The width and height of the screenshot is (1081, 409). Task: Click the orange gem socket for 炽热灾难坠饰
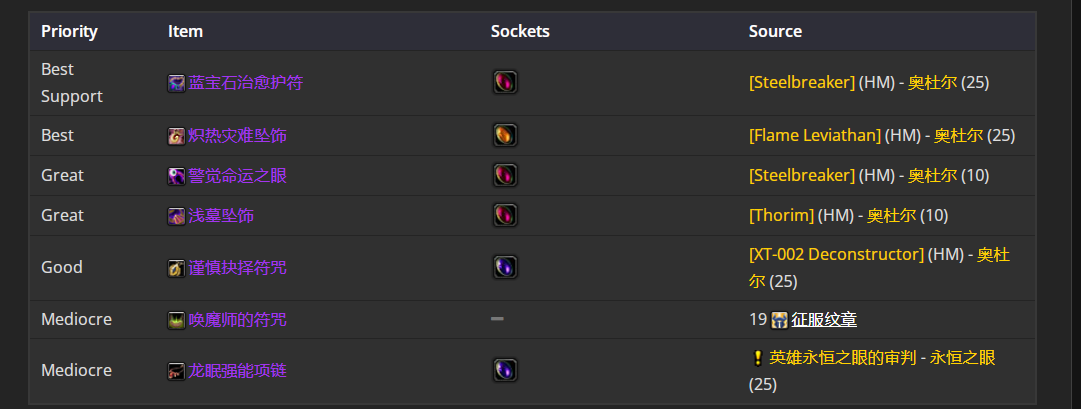(x=505, y=135)
